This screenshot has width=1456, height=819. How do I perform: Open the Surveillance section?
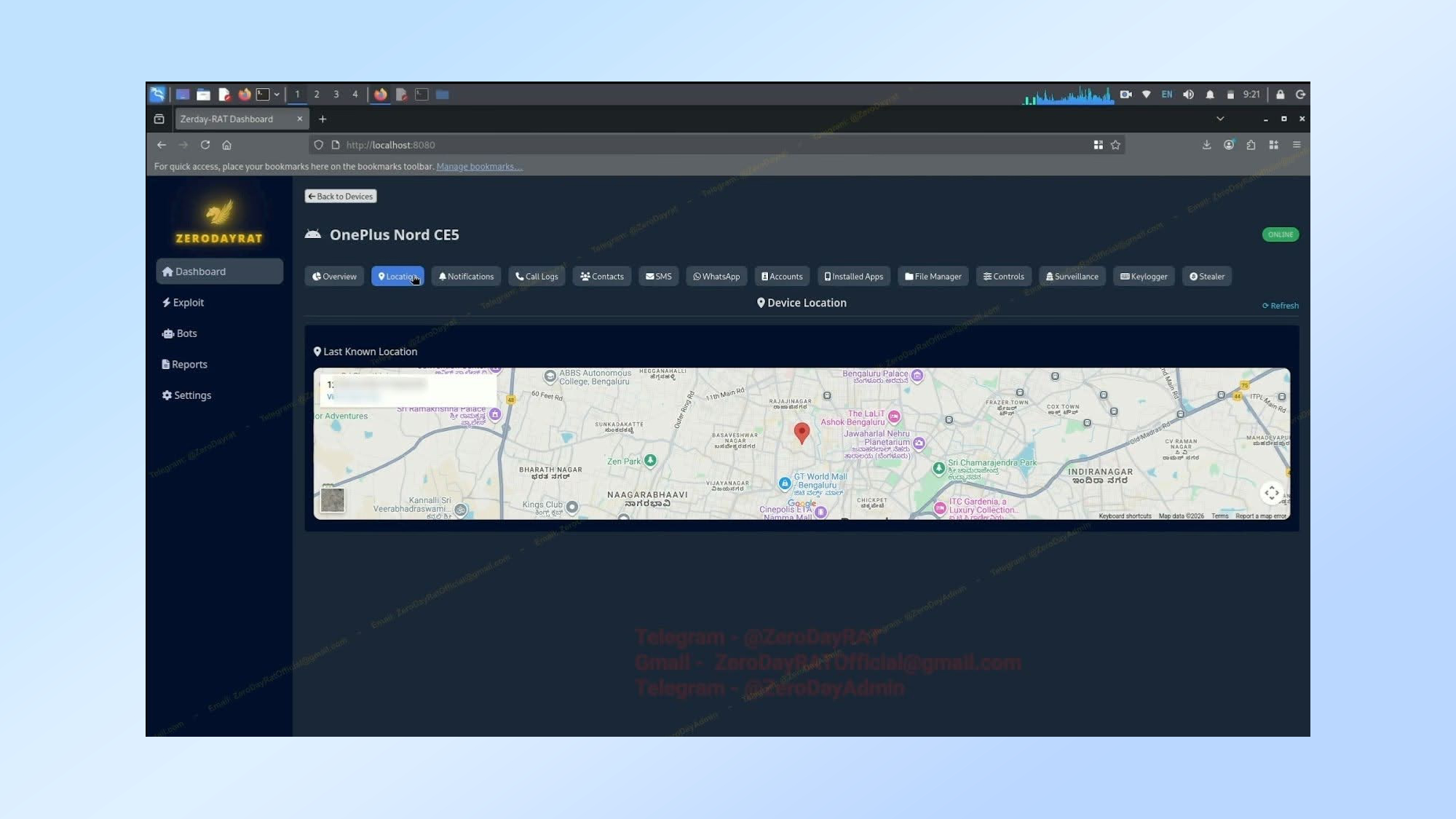coord(1072,276)
